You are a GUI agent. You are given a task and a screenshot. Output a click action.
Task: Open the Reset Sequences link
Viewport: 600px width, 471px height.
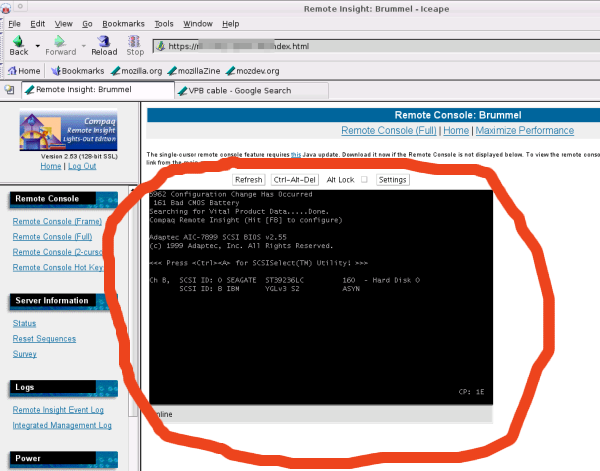point(44,339)
